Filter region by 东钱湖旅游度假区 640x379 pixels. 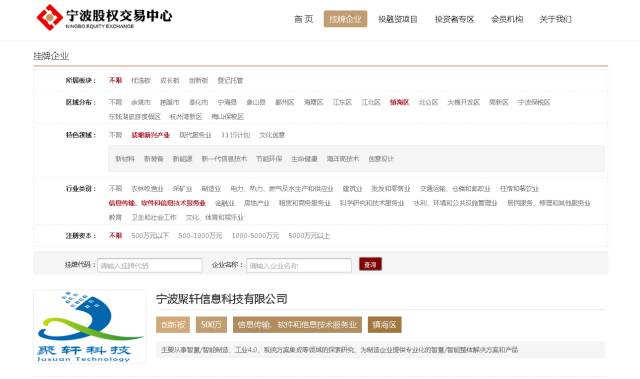click(135, 117)
